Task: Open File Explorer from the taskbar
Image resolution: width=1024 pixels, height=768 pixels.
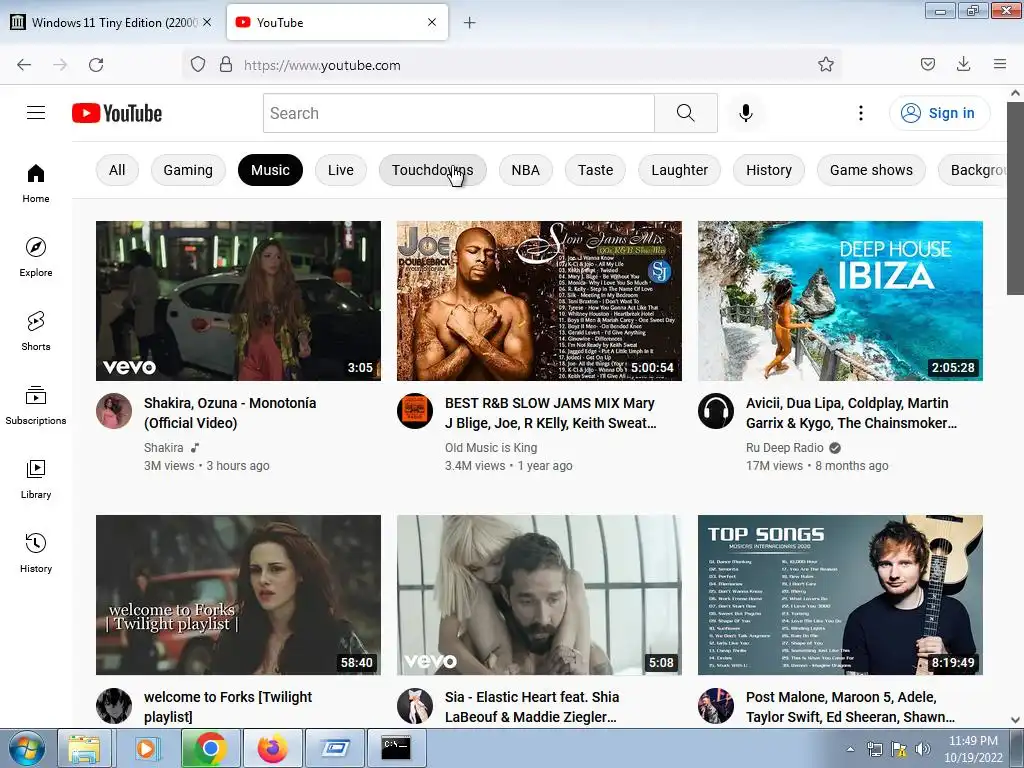Action: coord(84,748)
